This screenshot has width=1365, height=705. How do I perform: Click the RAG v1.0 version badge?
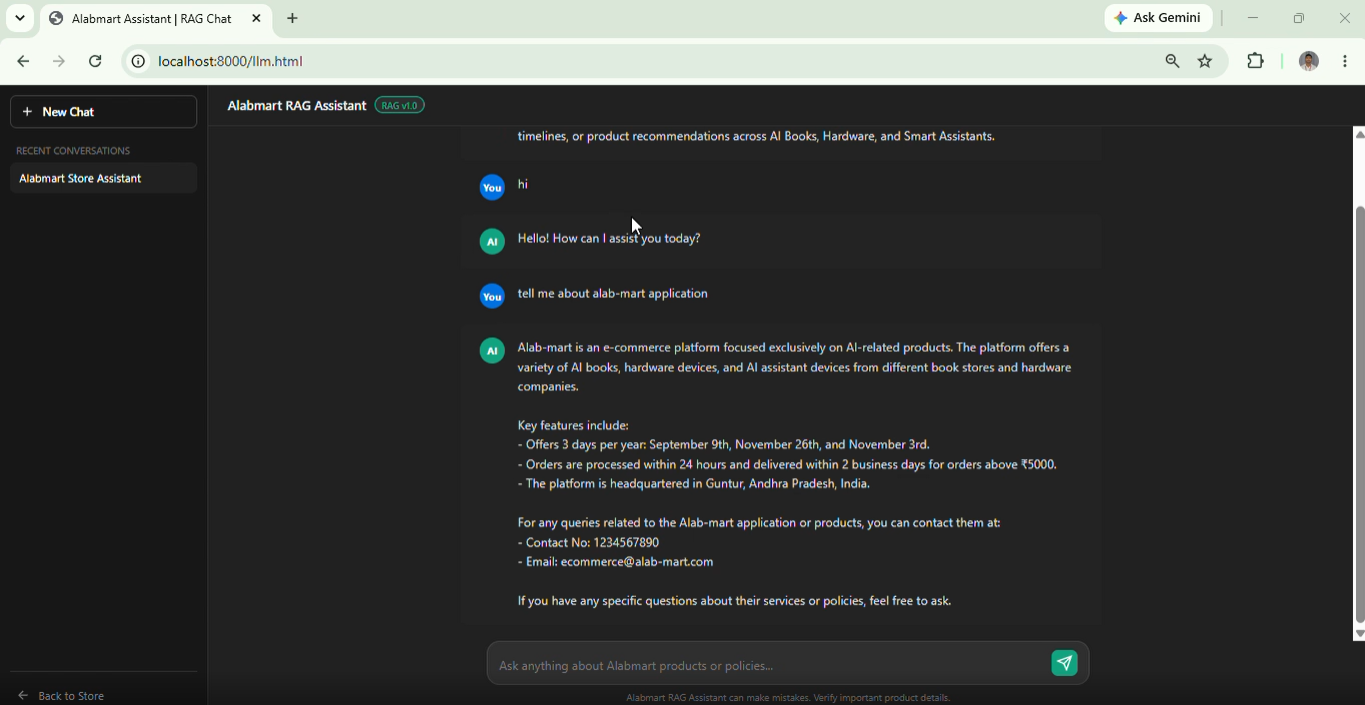pyautogui.click(x=400, y=105)
